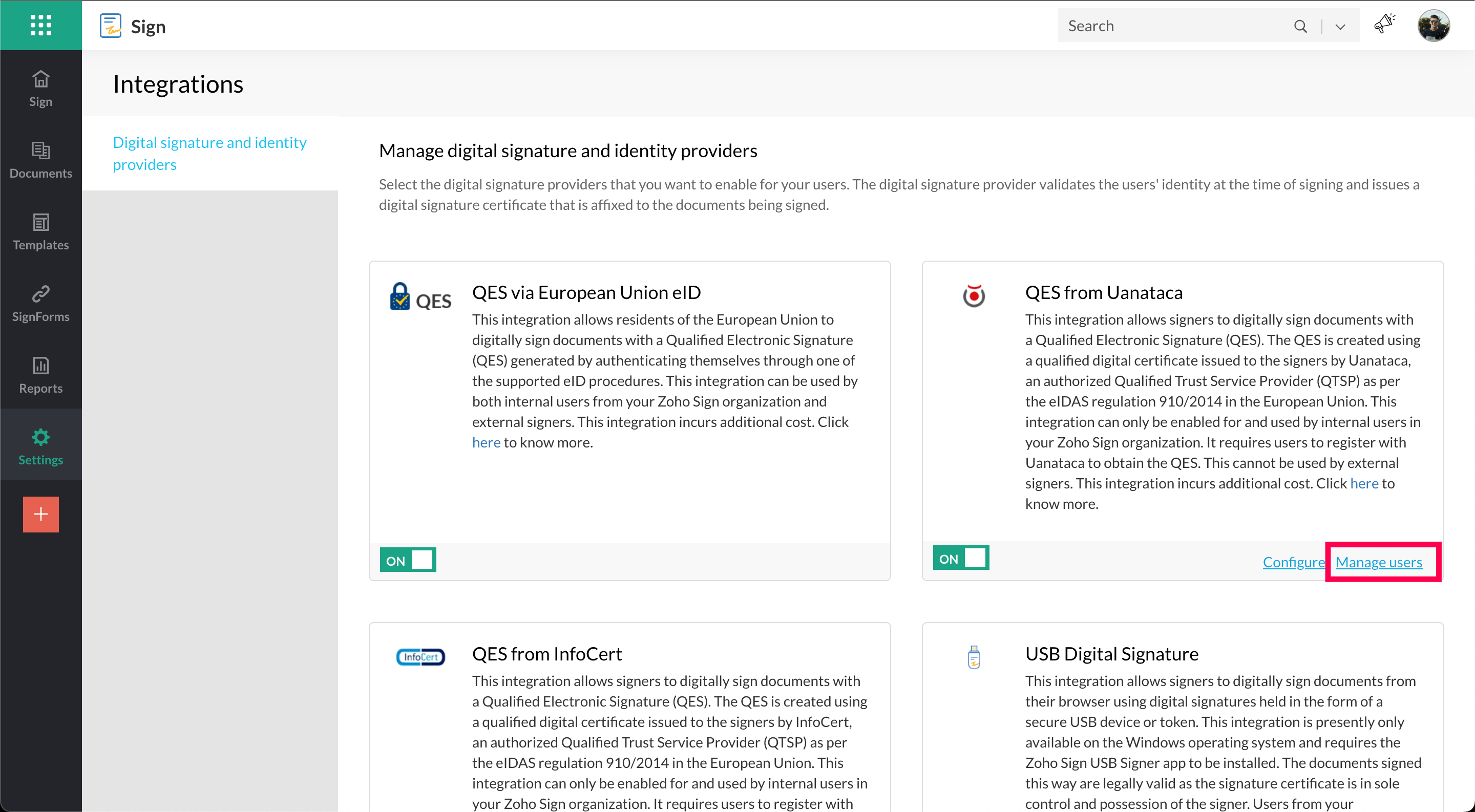Open the announcements megaphone icon
Image resolution: width=1475 pixels, height=812 pixels.
[1384, 25]
